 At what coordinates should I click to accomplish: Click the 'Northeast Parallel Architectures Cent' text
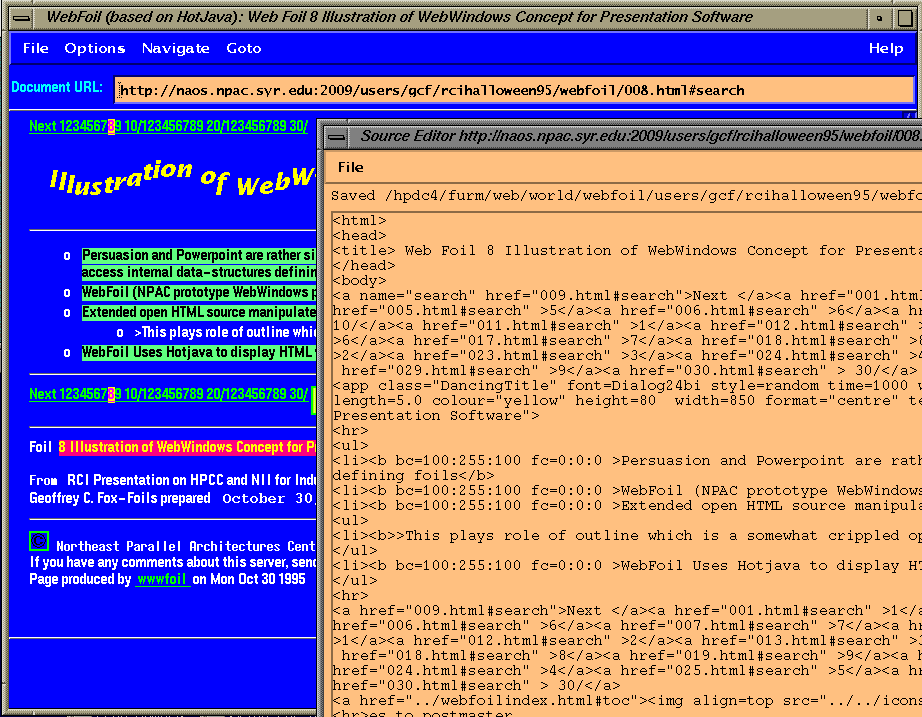click(186, 546)
